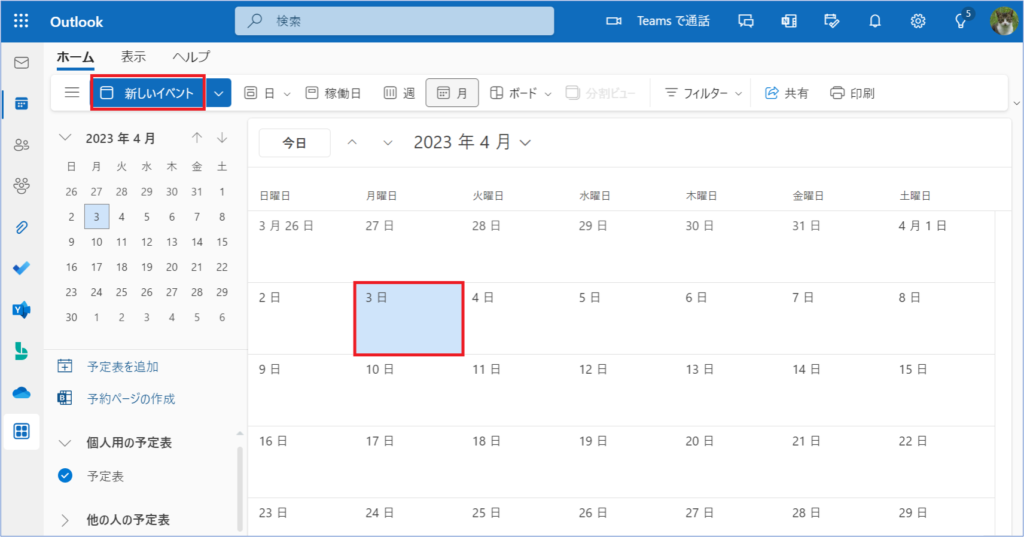1024x537 pixels.
Task: Open OneDrive cloud icon in sidebar
Action: tap(21, 392)
